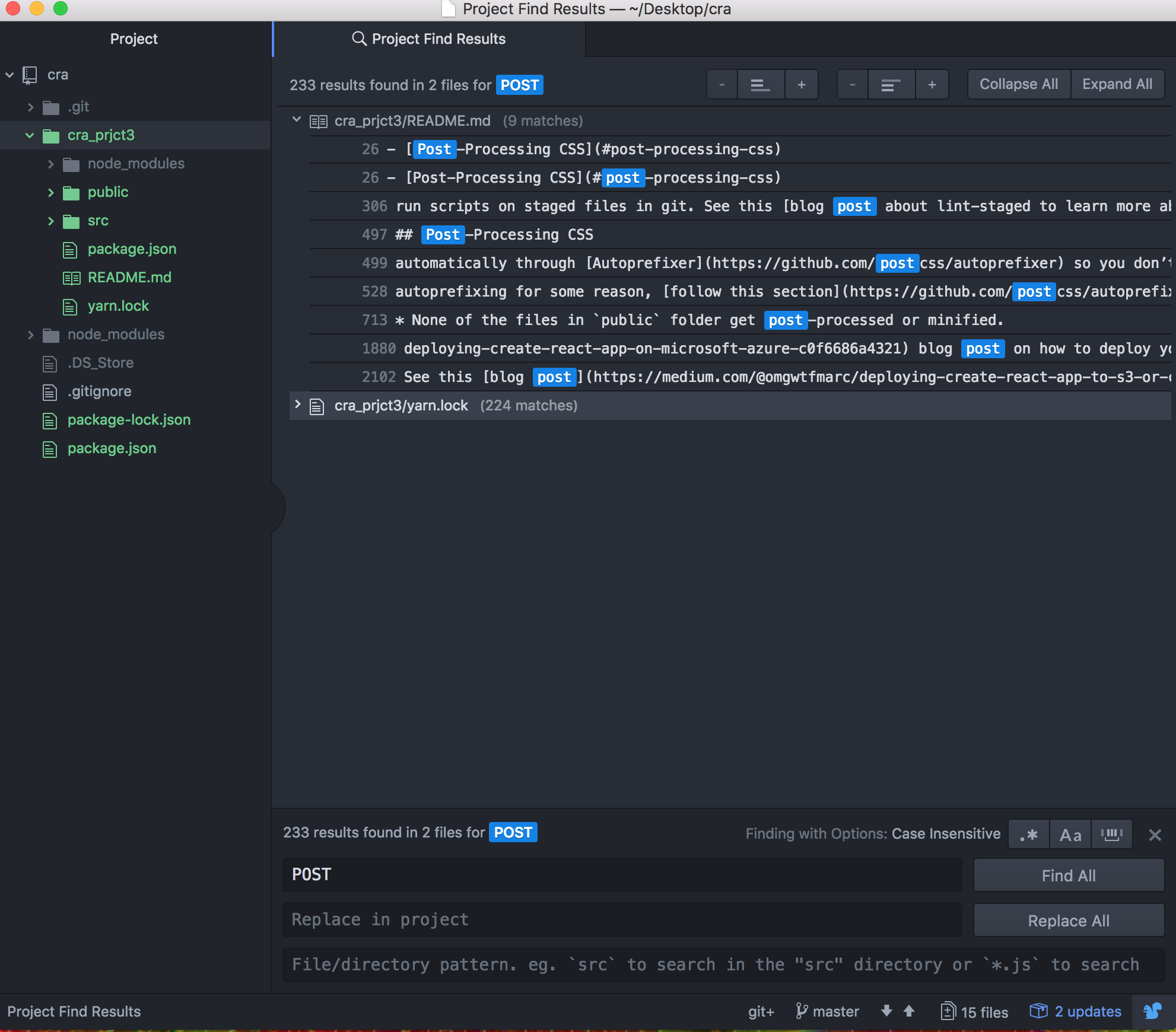Click the git push up-arrow in status bar
This screenshot has width=1176, height=1032.
[909, 1011]
